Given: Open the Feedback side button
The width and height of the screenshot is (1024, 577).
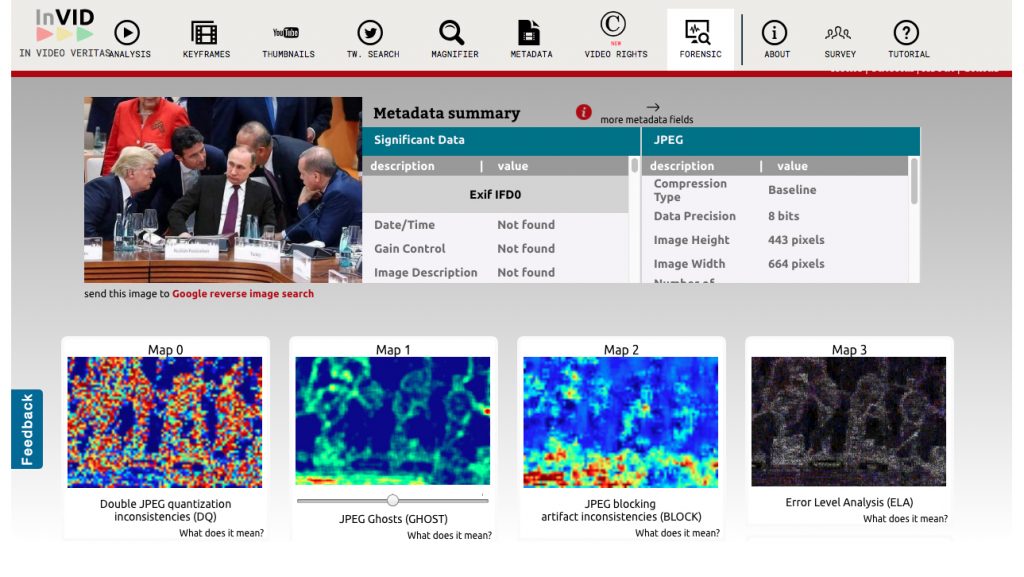Looking at the screenshot, I should pyautogui.click(x=27, y=429).
